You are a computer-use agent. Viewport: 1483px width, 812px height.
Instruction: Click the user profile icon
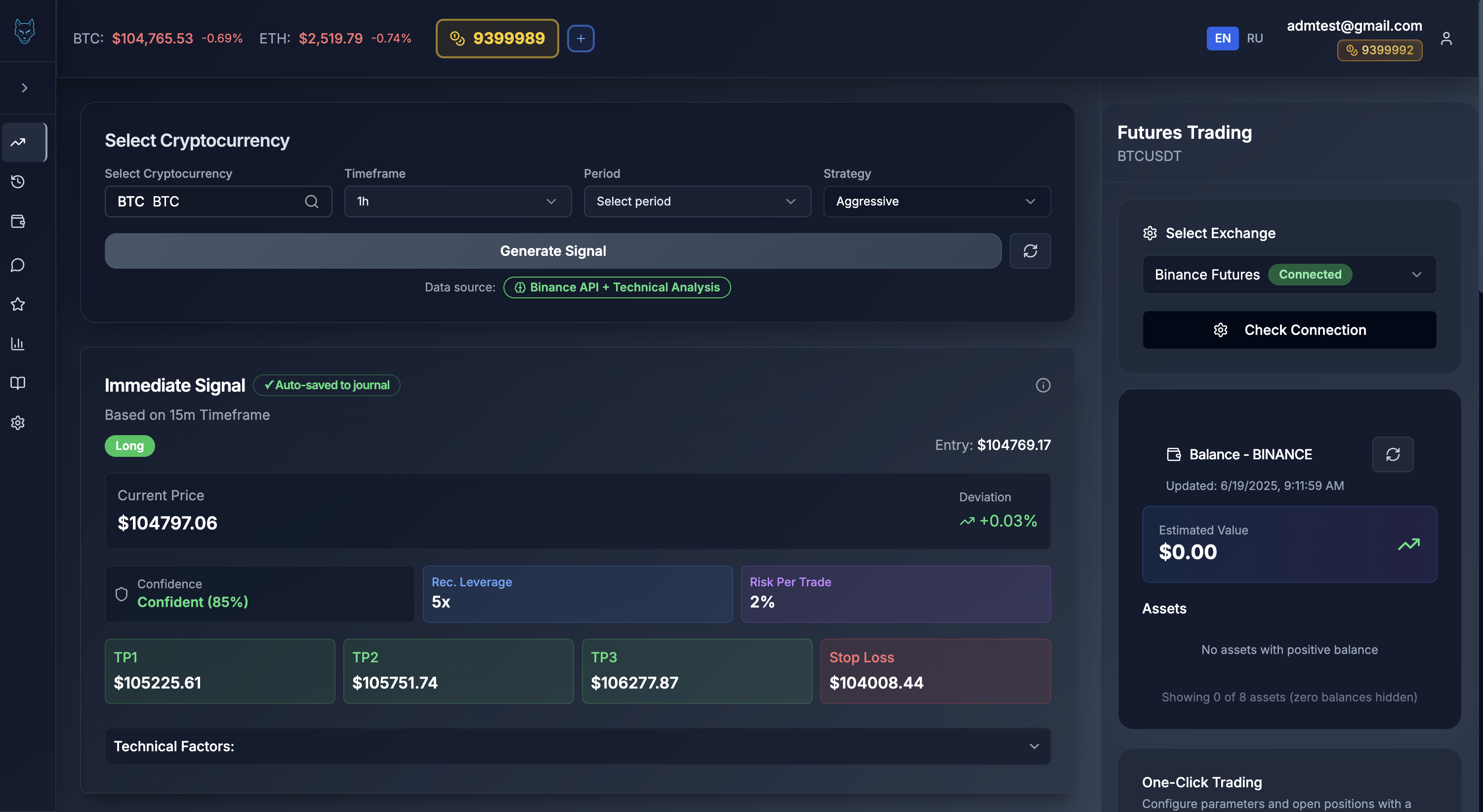pyautogui.click(x=1445, y=39)
